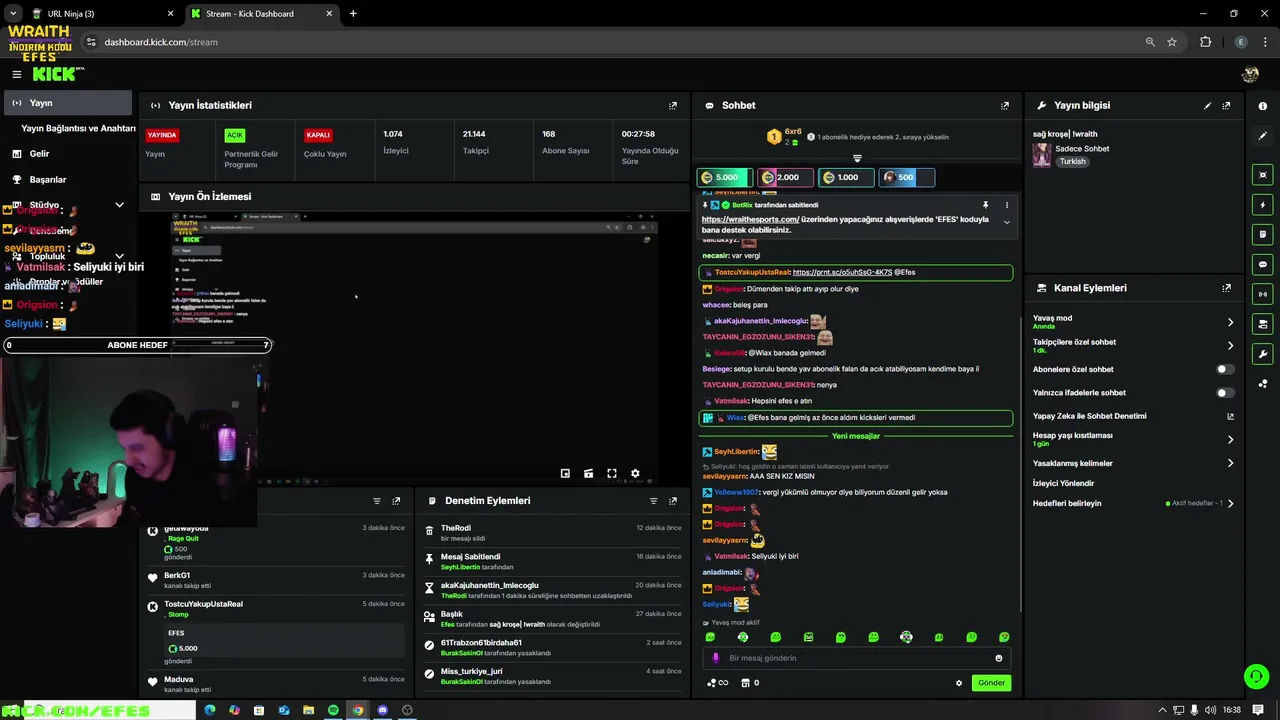Screen dimensions: 1280x720
Task: Click the theater mode icon on preview
Action: (x=588, y=473)
